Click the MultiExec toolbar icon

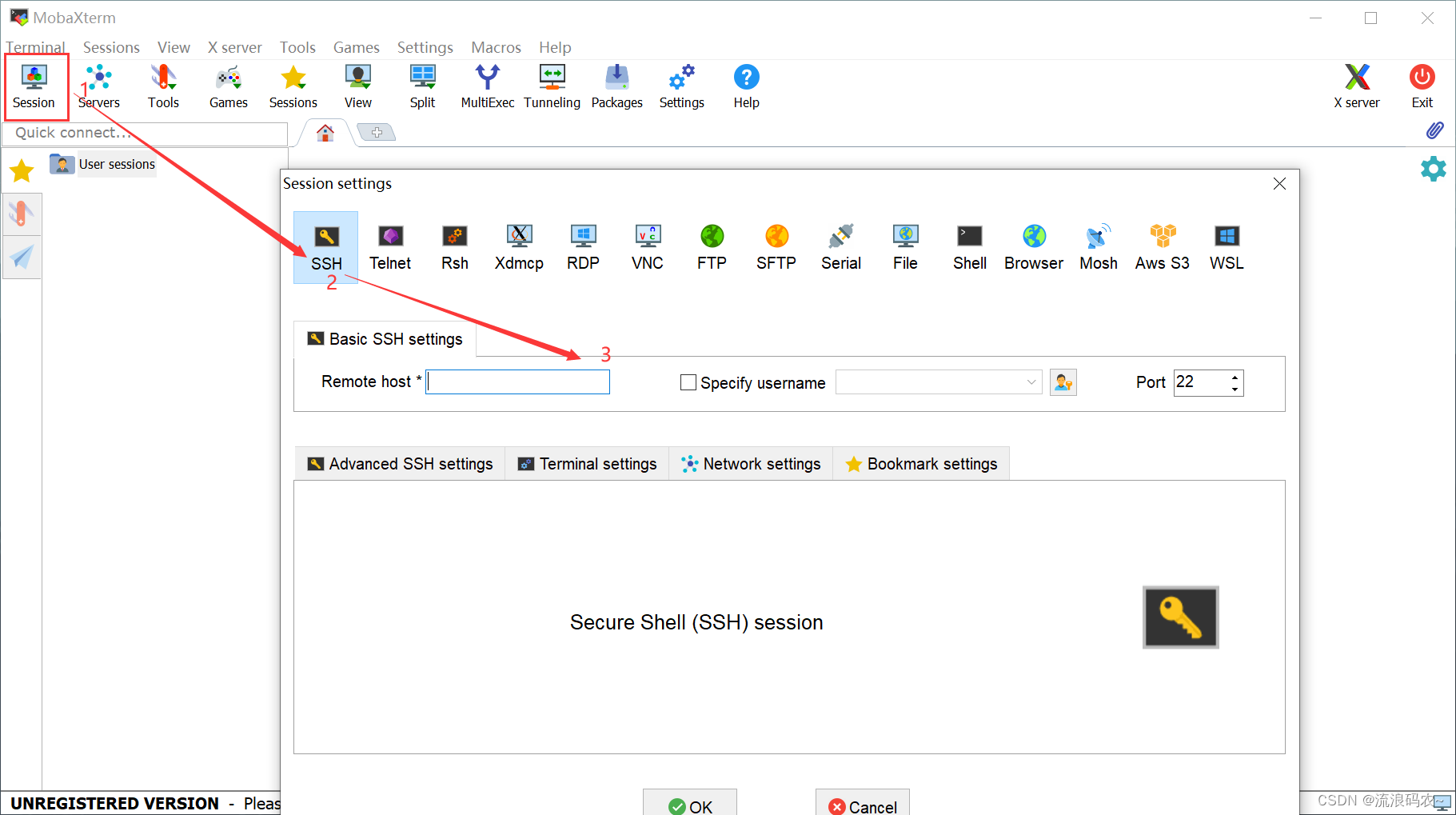pyautogui.click(x=488, y=86)
